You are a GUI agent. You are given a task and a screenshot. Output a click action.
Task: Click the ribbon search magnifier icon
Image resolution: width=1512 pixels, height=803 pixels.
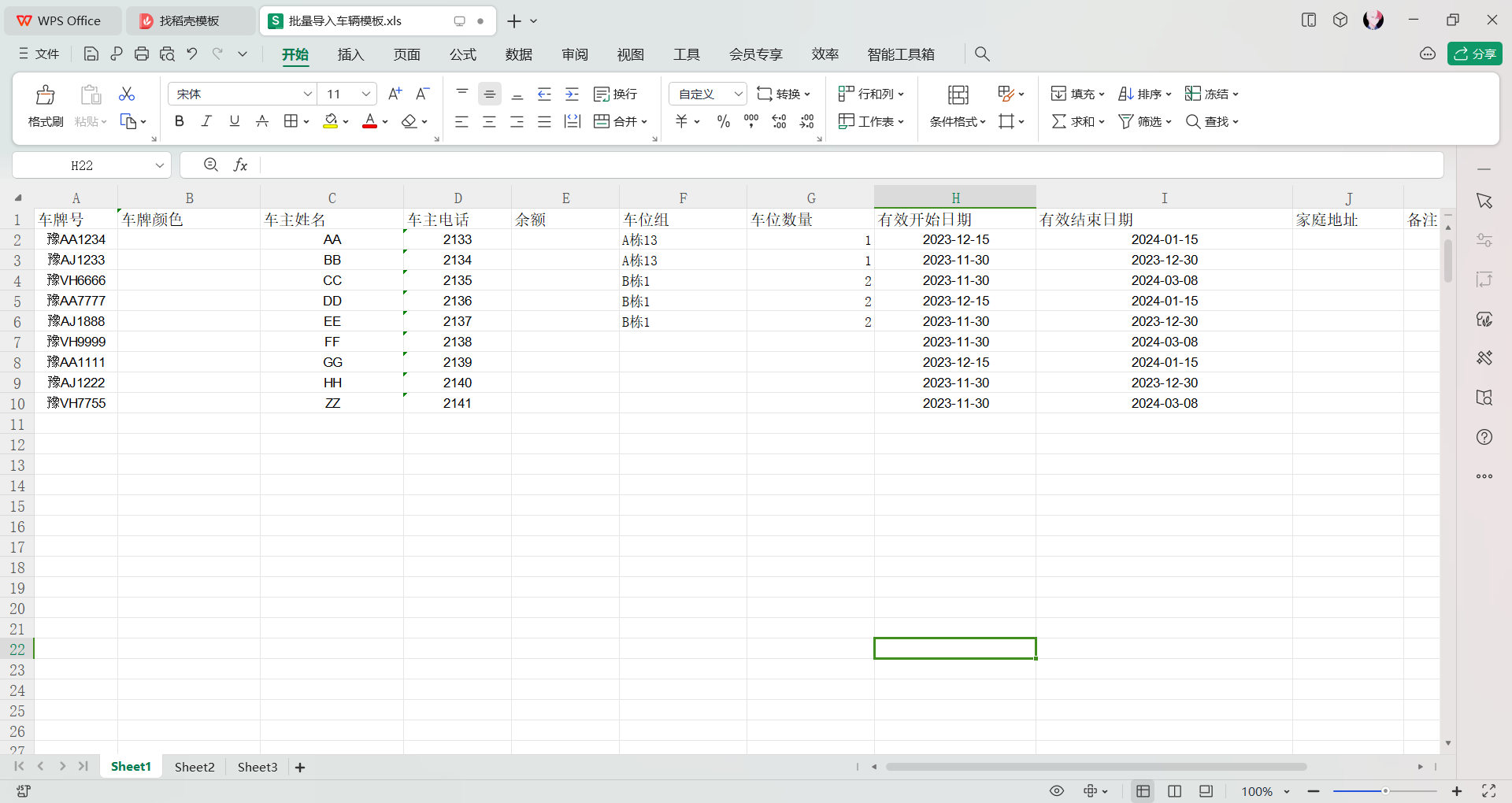tap(982, 54)
